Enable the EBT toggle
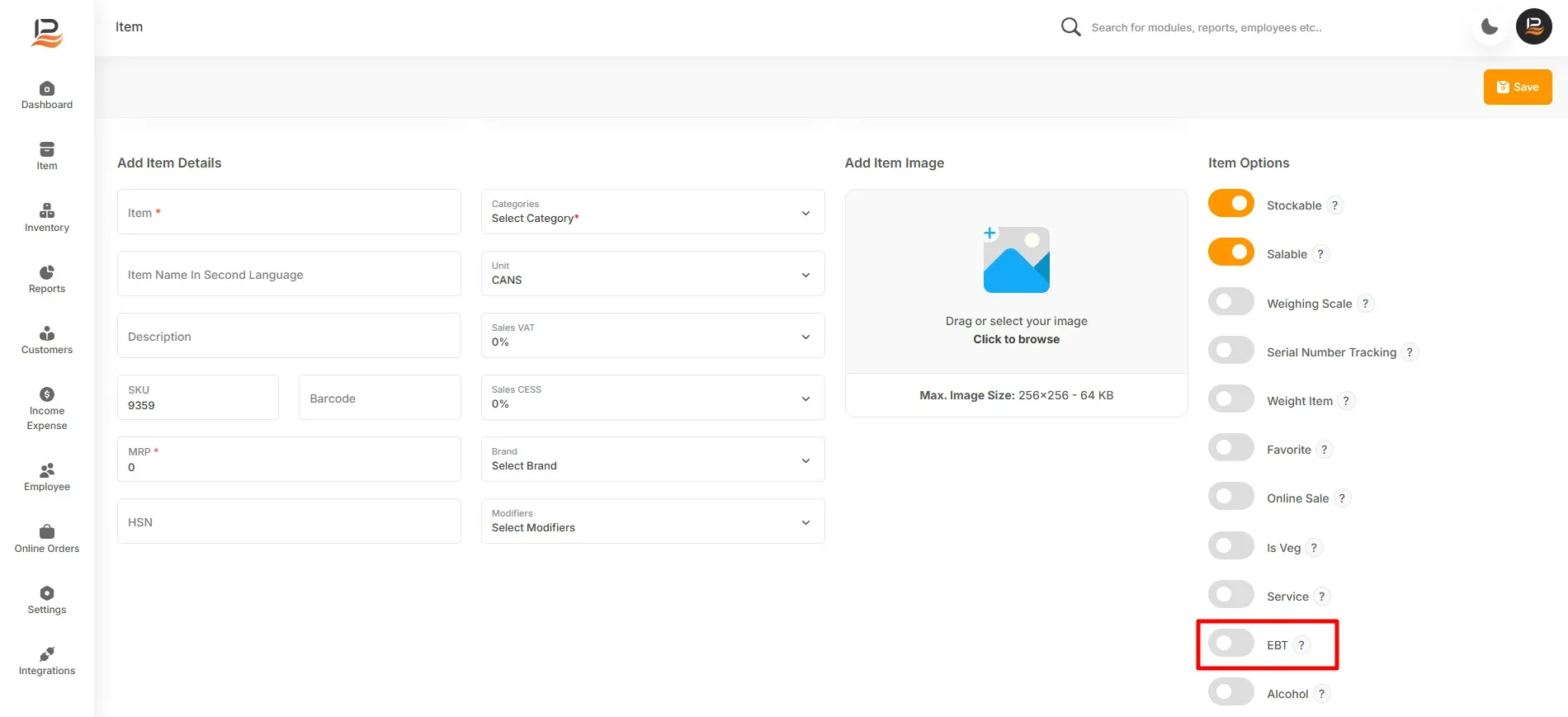Screen dimensions: 1568x717 [1230, 643]
